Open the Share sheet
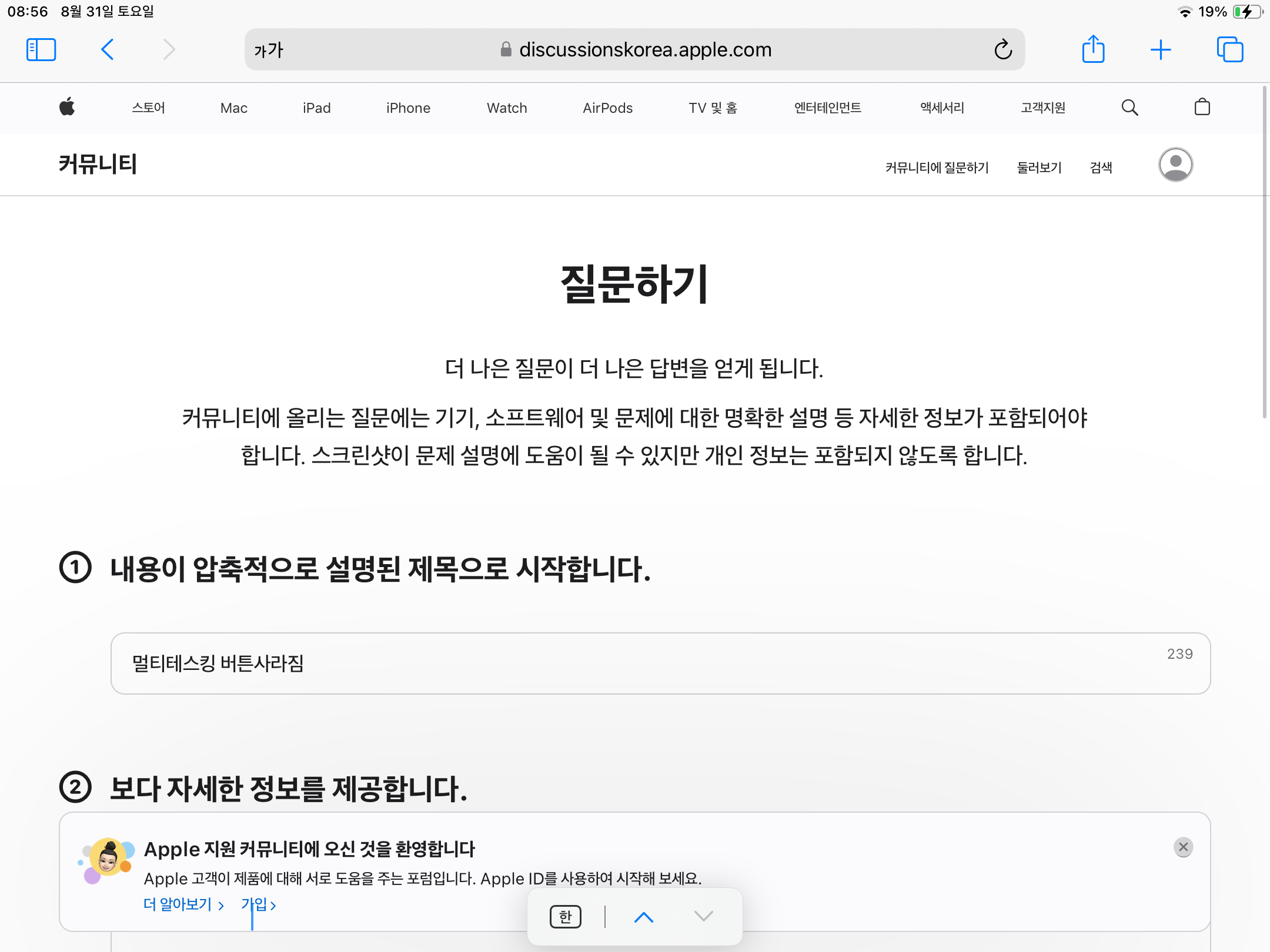Screen dimensions: 1270x952 point(1093,49)
